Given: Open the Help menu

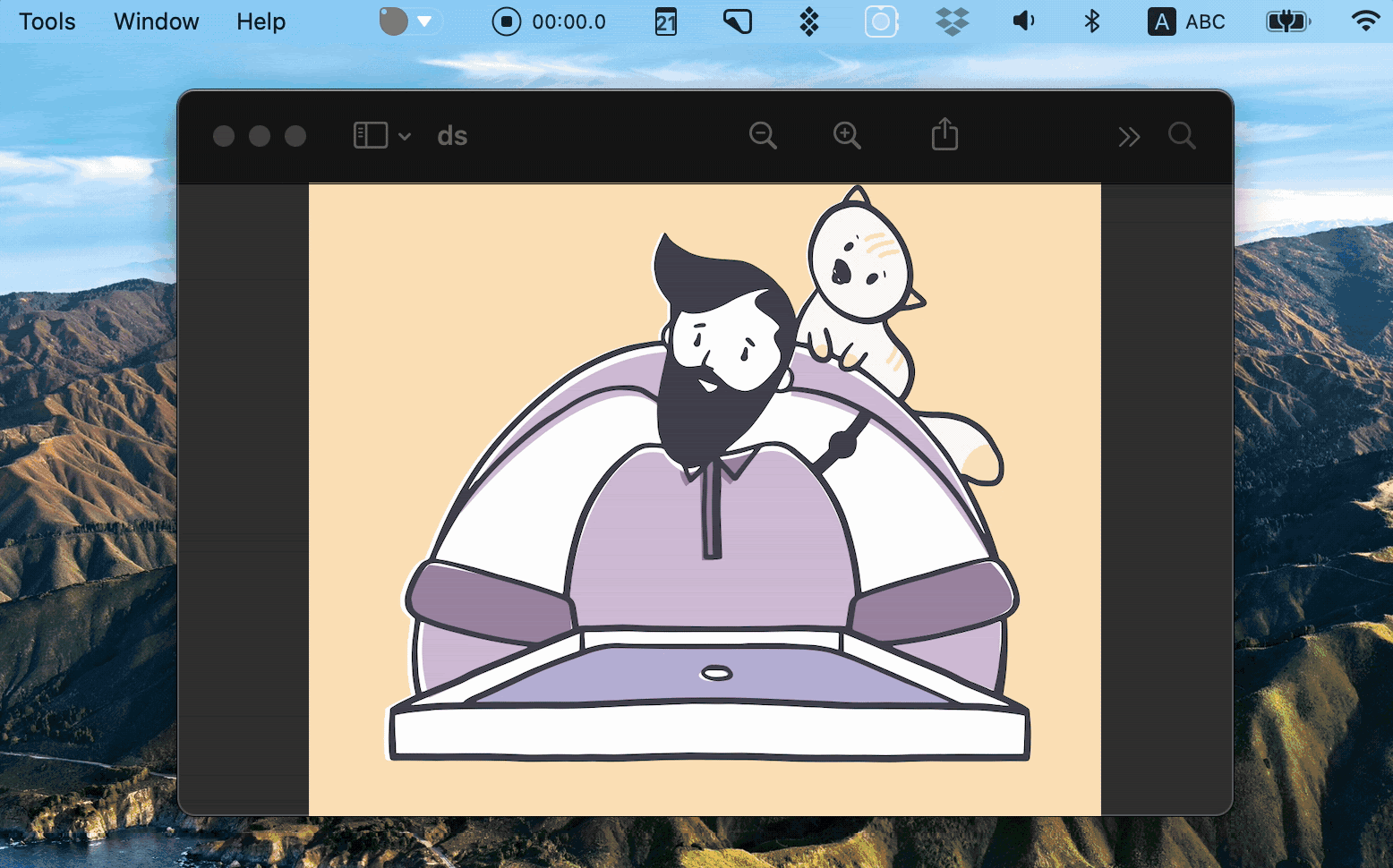Looking at the screenshot, I should (261, 21).
